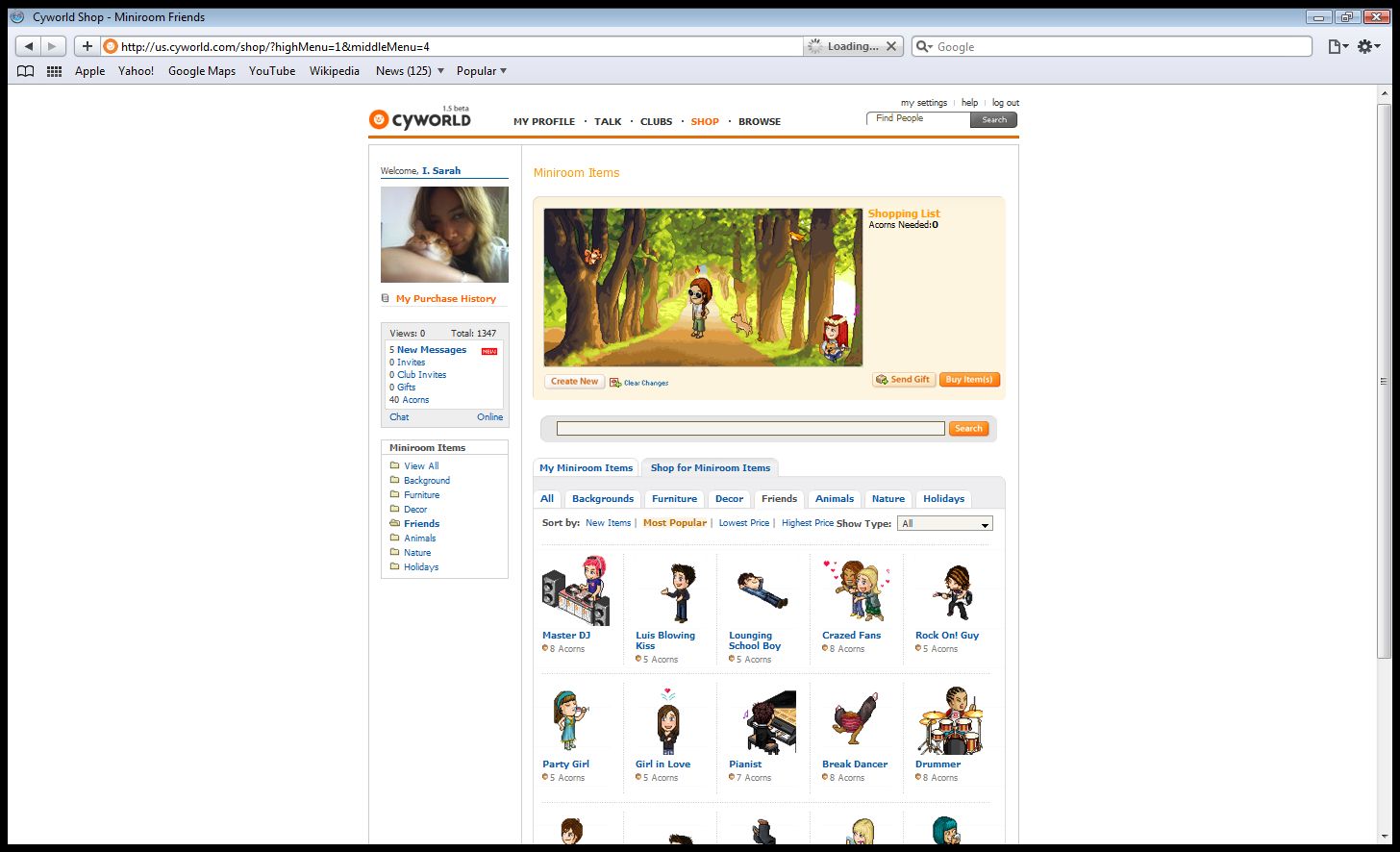The width and height of the screenshot is (1400, 852).
Task: Click the Cyworld logo
Action: [420, 119]
